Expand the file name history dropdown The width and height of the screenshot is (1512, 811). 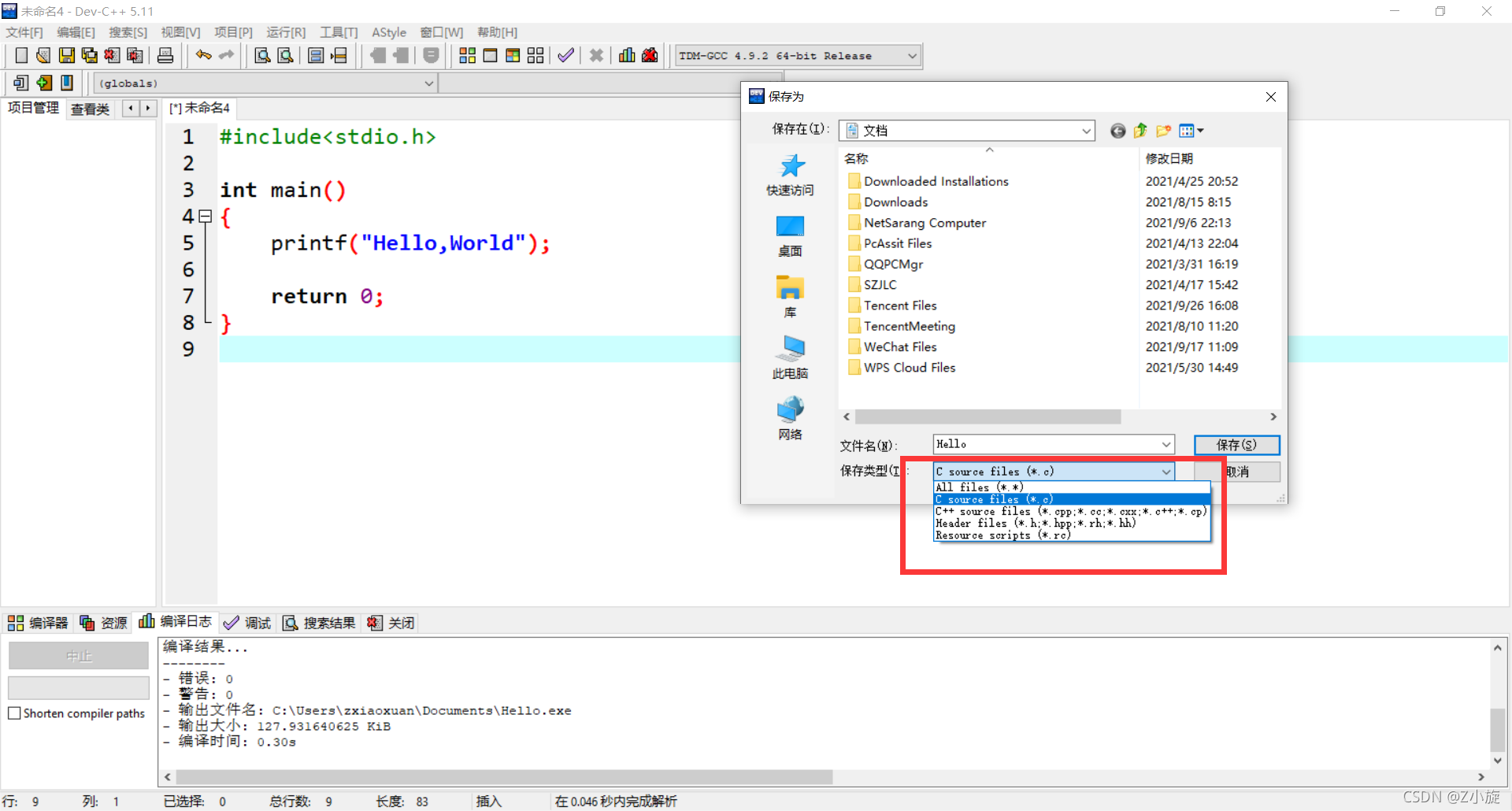(x=1165, y=445)
